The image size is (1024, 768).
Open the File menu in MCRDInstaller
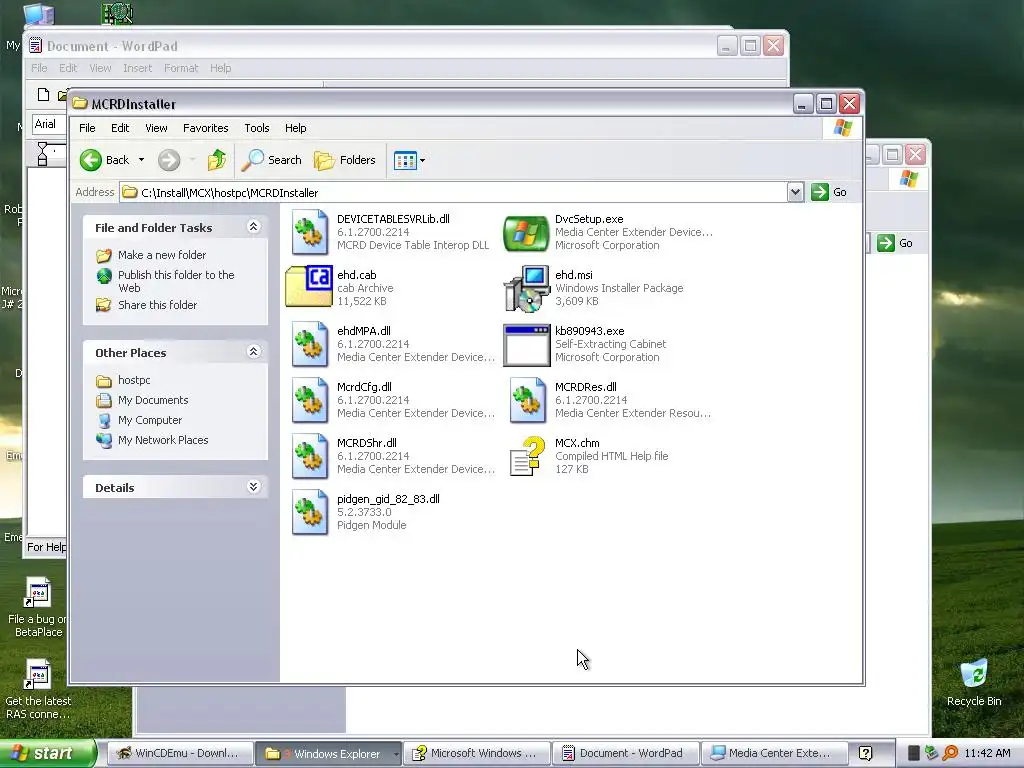click(x=87, y=128)
